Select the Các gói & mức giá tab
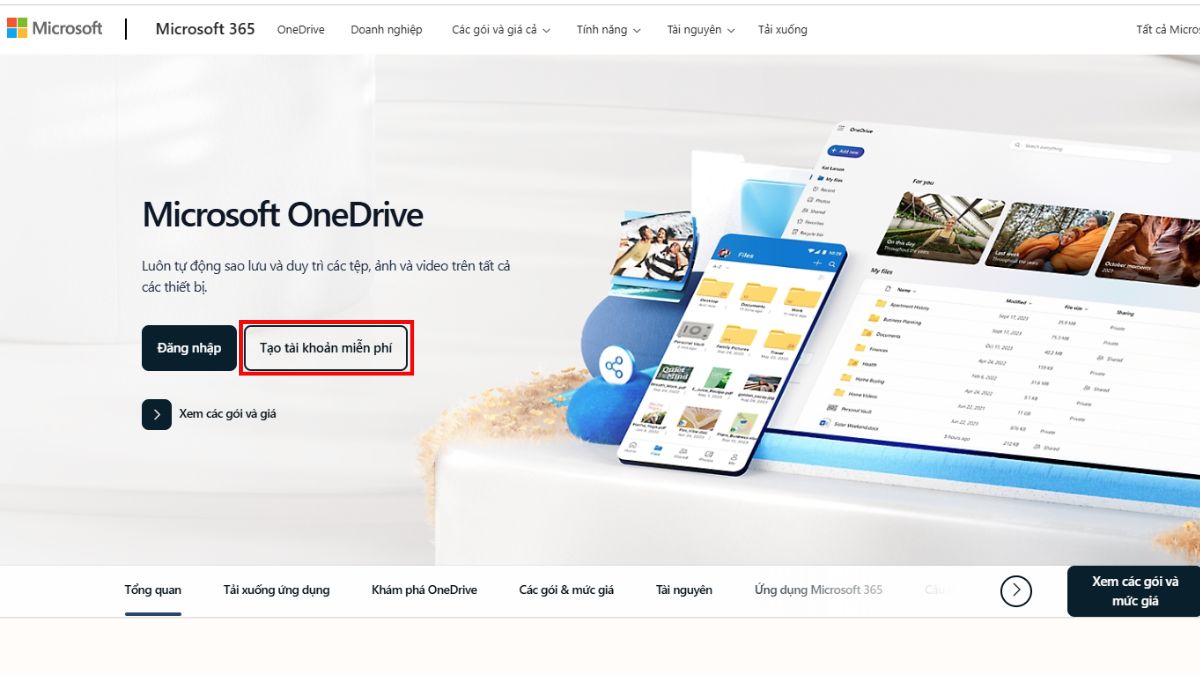The height and width of the screenshot is (675, 1200). 566,590
